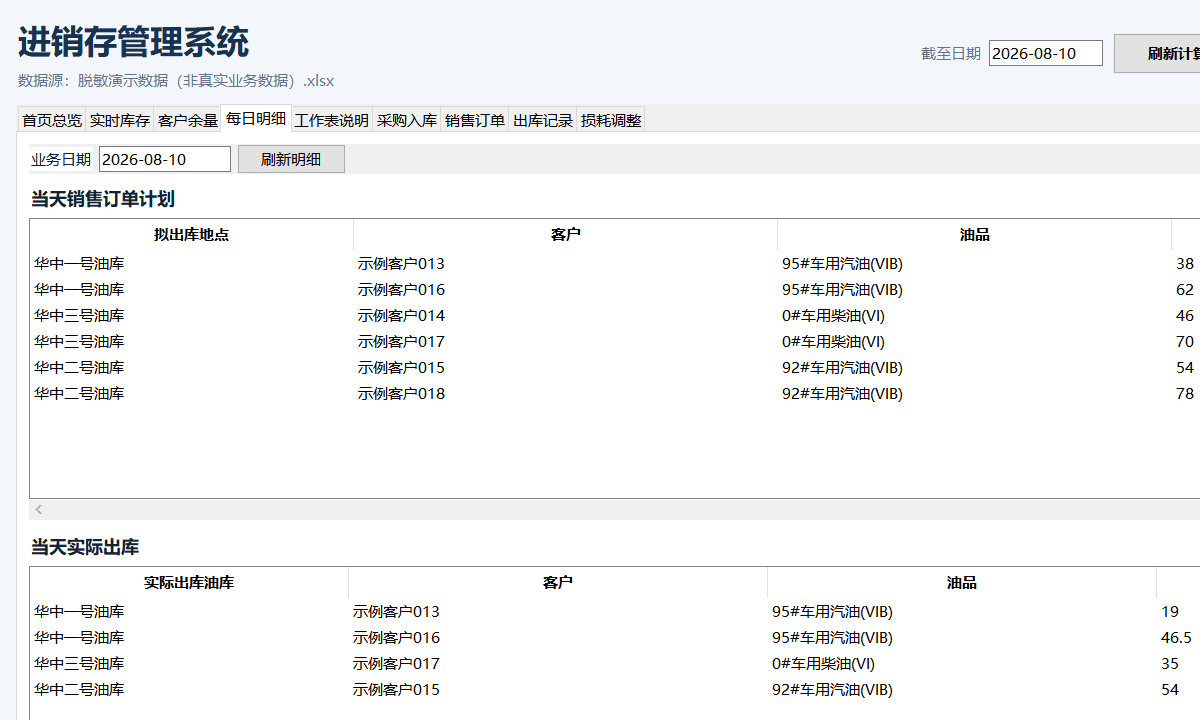This screenshot has width=1200, height=720.
Task: Select 示例客户015 in sales order plan
Action: point(401,368)
